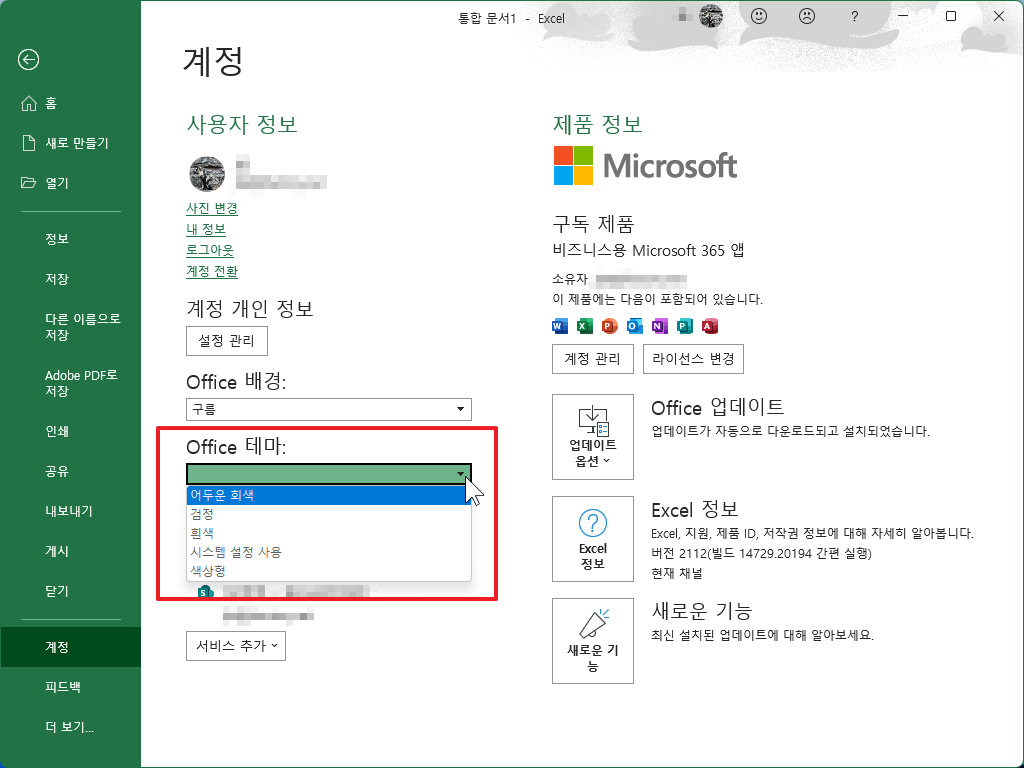Viewport: 1024px width, 768px height.
Task: Click the Publisher app icon
Action: point(684,326)
